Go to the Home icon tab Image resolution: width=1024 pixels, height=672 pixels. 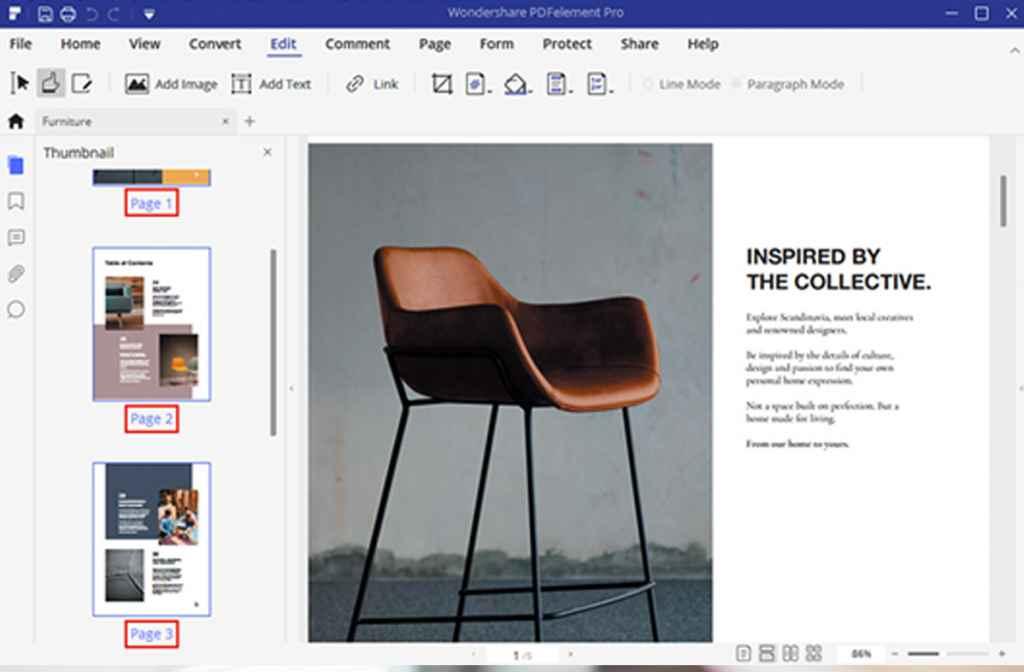pos(16,121)
